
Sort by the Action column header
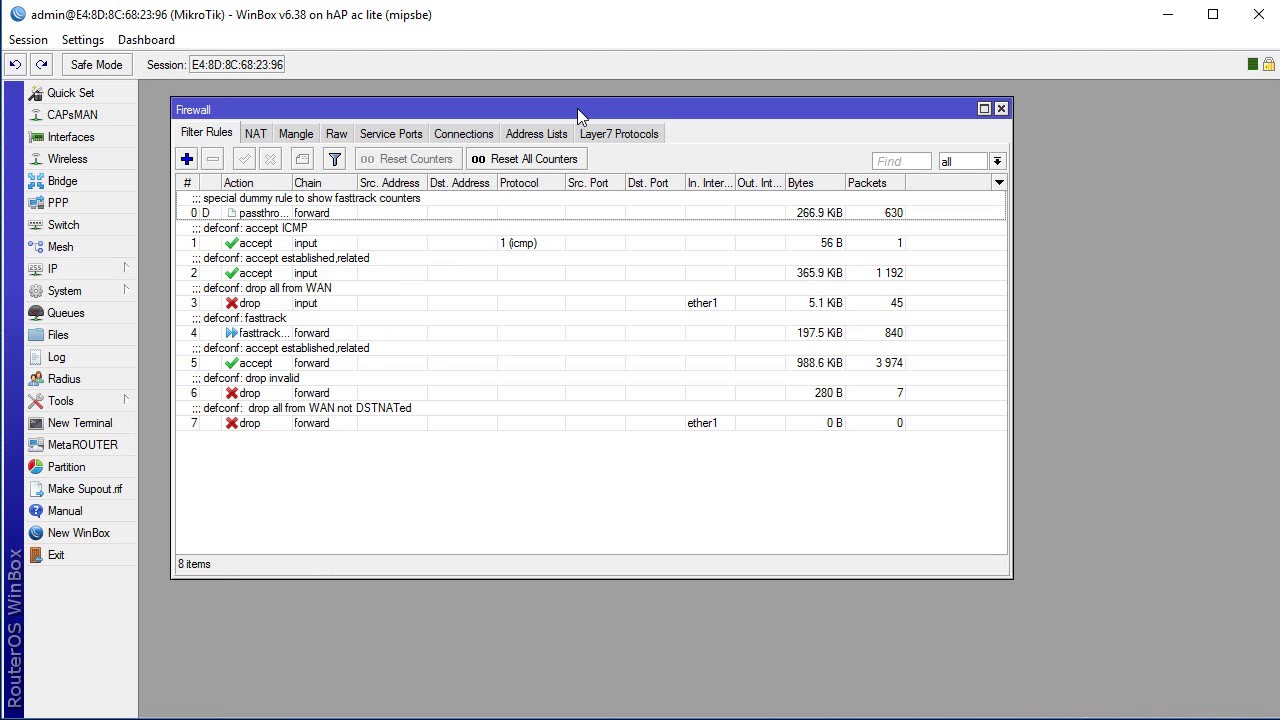tap(257, 183)
